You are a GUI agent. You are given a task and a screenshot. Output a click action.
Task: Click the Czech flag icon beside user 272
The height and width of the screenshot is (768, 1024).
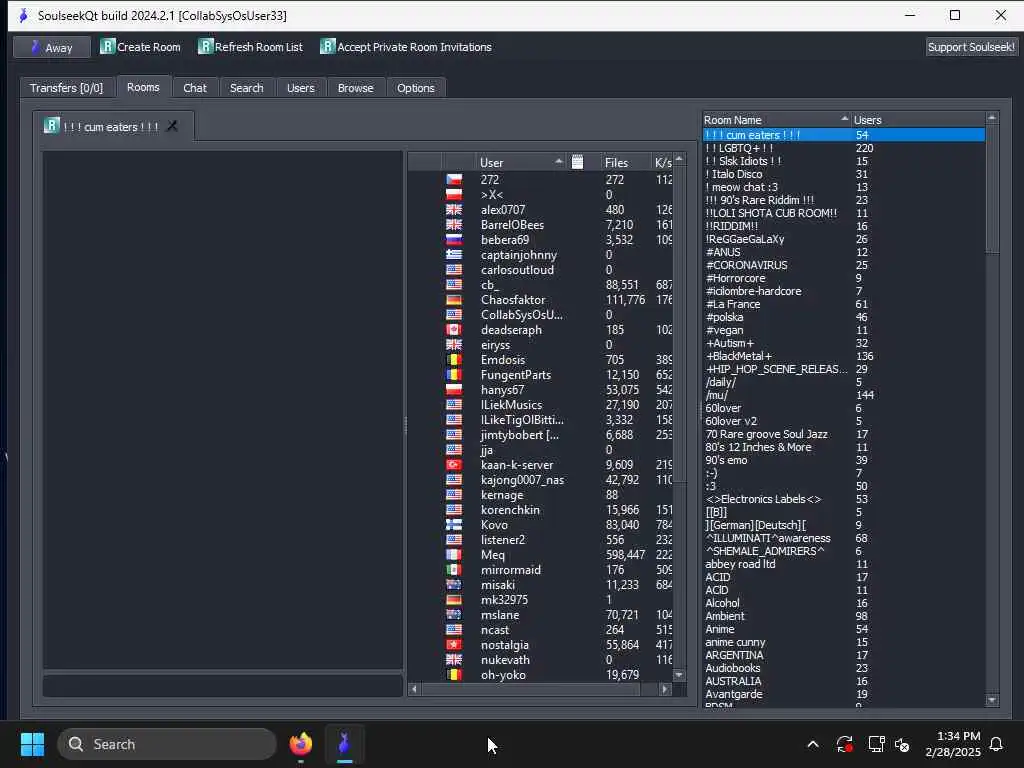pyautogui.click(x=454, y=180)
